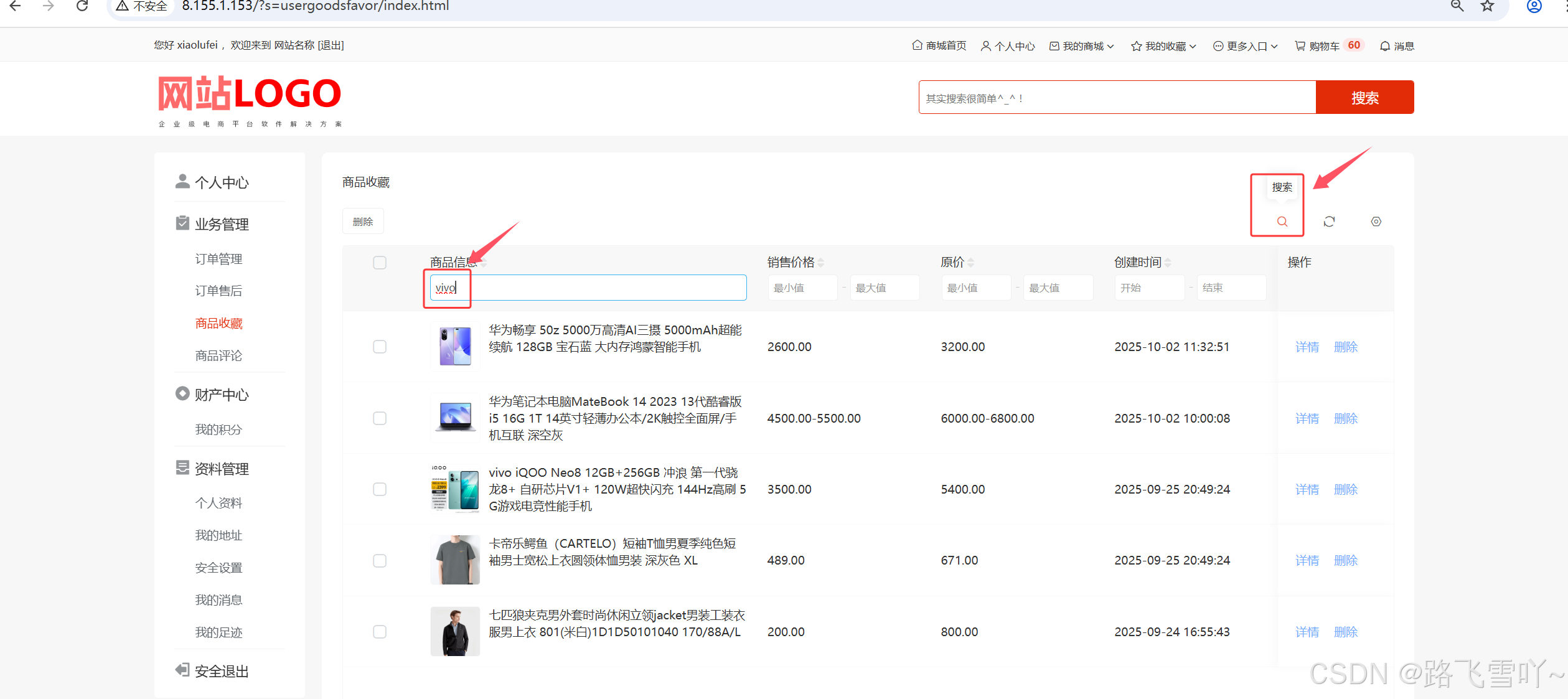Viewport: 1568px width, 699px height.
Task: Click the magnifier search icon above table
Action: tap(1282, 222)
